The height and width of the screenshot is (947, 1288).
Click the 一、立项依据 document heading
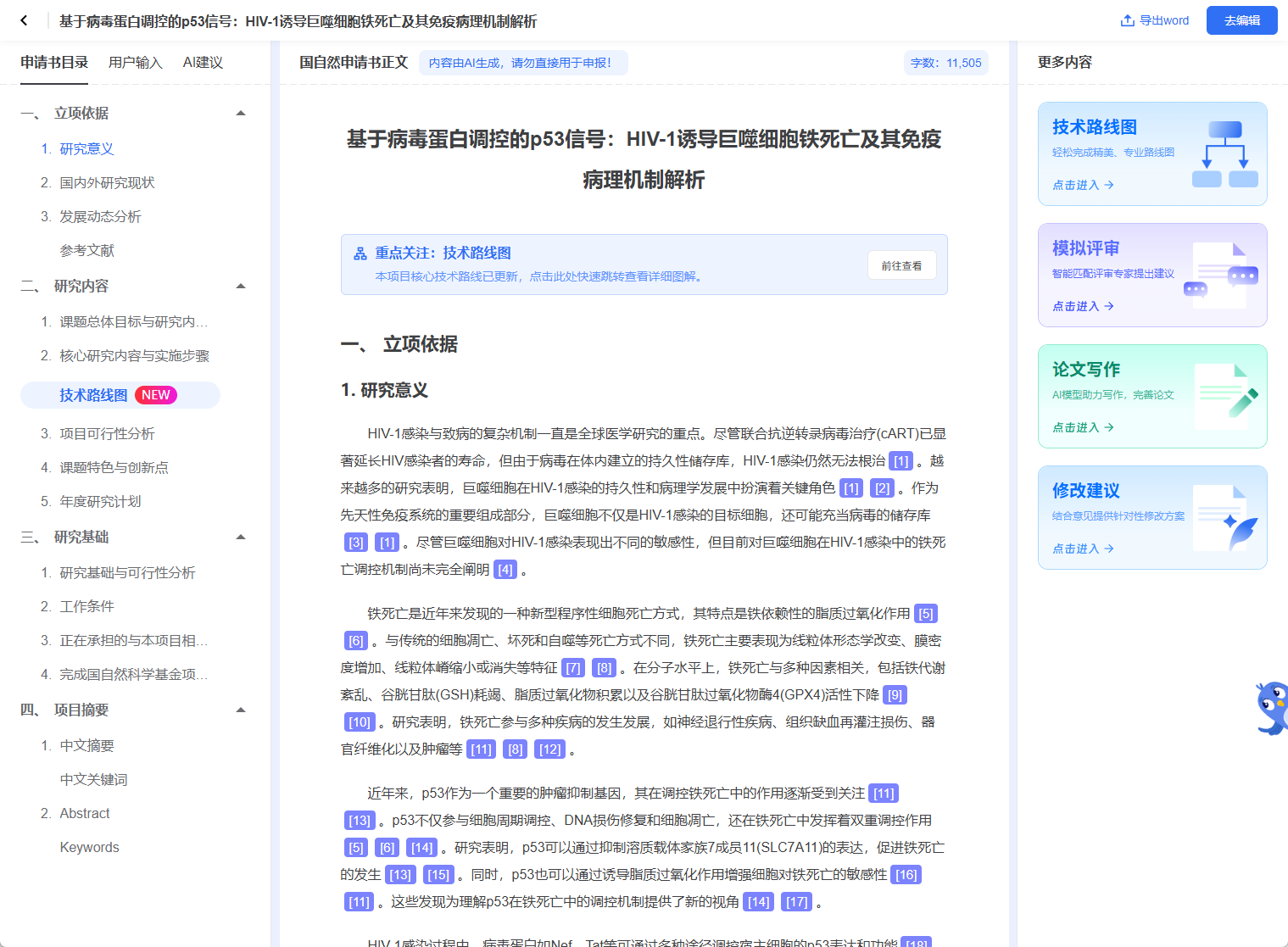[x=399, y=344]
